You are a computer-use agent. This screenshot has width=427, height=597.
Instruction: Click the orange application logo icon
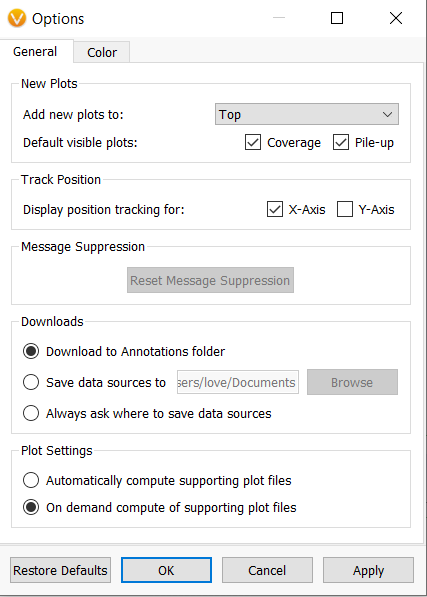[17, 18]
